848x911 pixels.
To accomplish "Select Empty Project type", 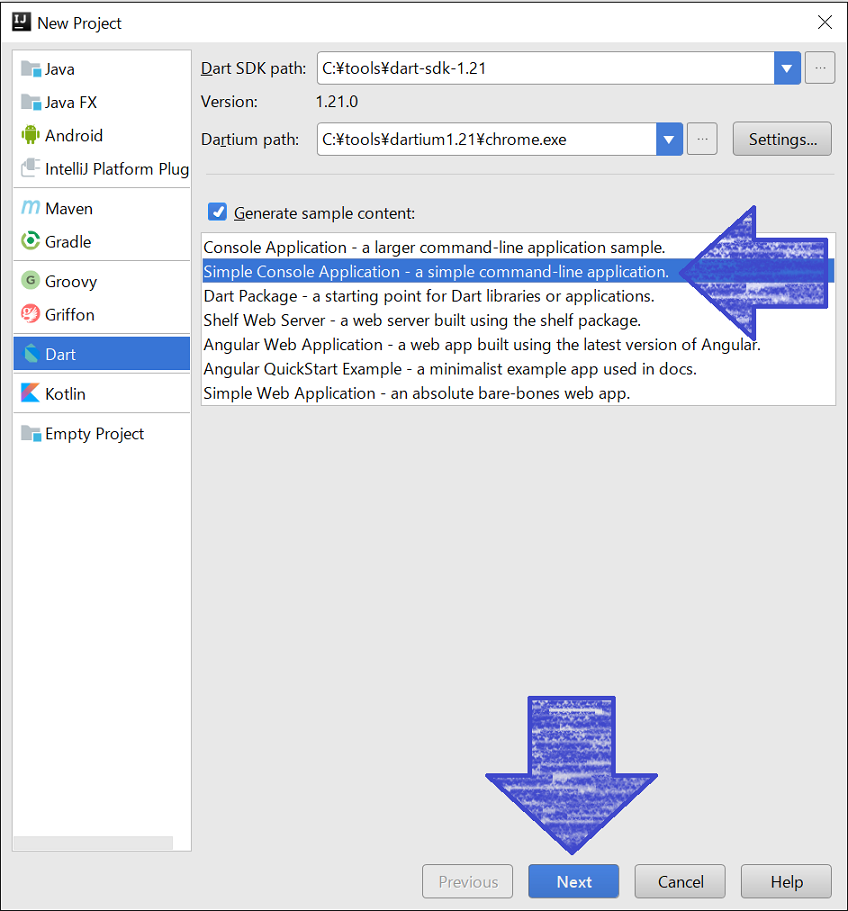I will pyautogui.click(x=102, y=433).
